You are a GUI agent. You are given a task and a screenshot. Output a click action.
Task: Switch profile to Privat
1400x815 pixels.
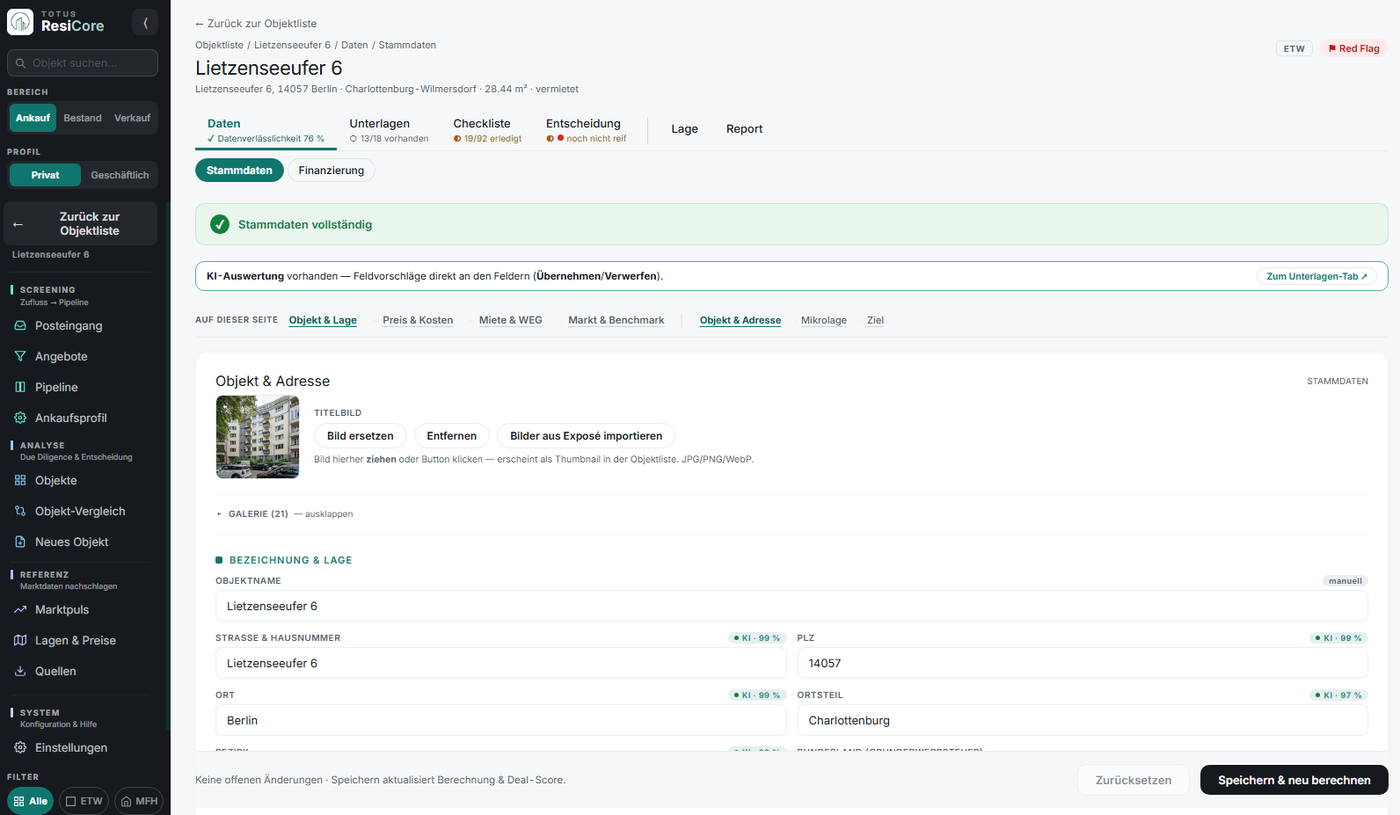click(x=45, y=175)
